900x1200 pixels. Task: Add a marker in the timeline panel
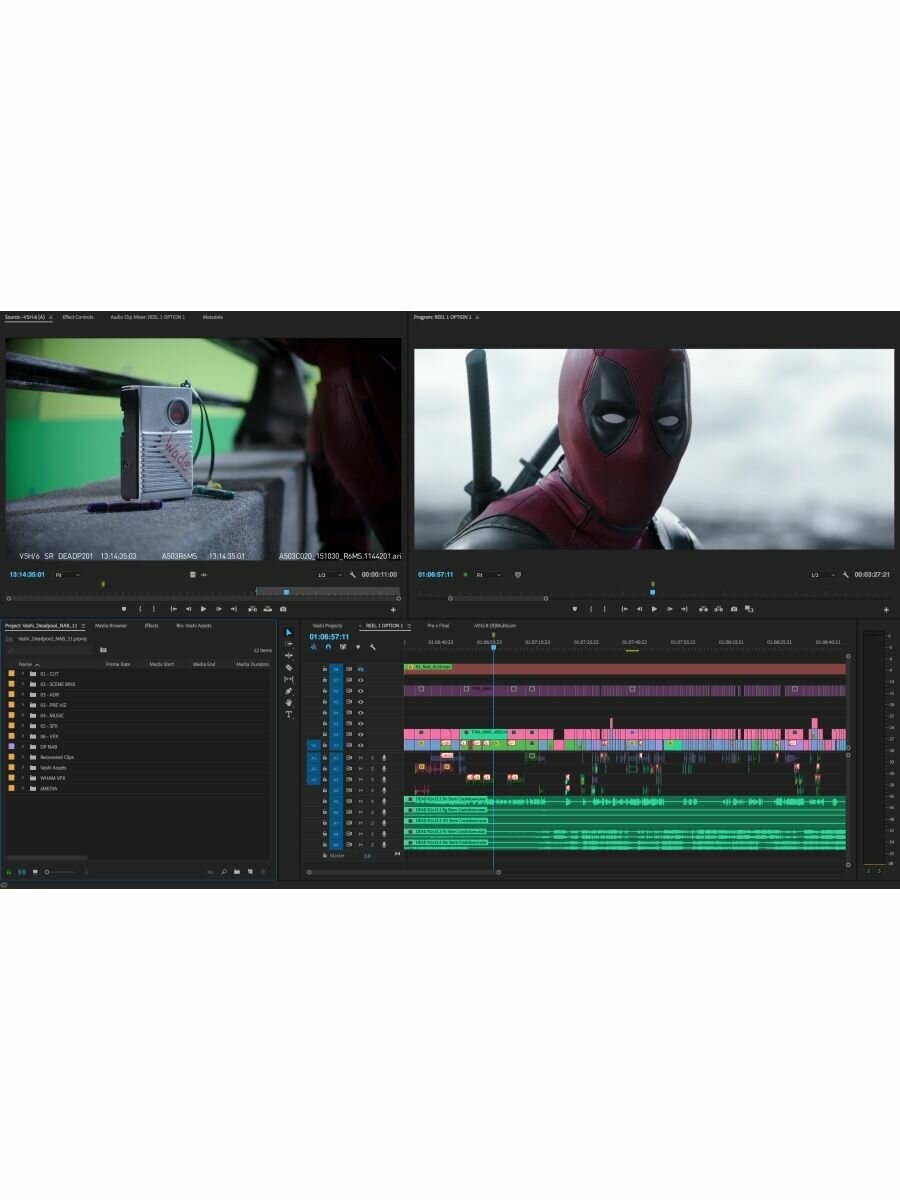click(x=358, y=647)
